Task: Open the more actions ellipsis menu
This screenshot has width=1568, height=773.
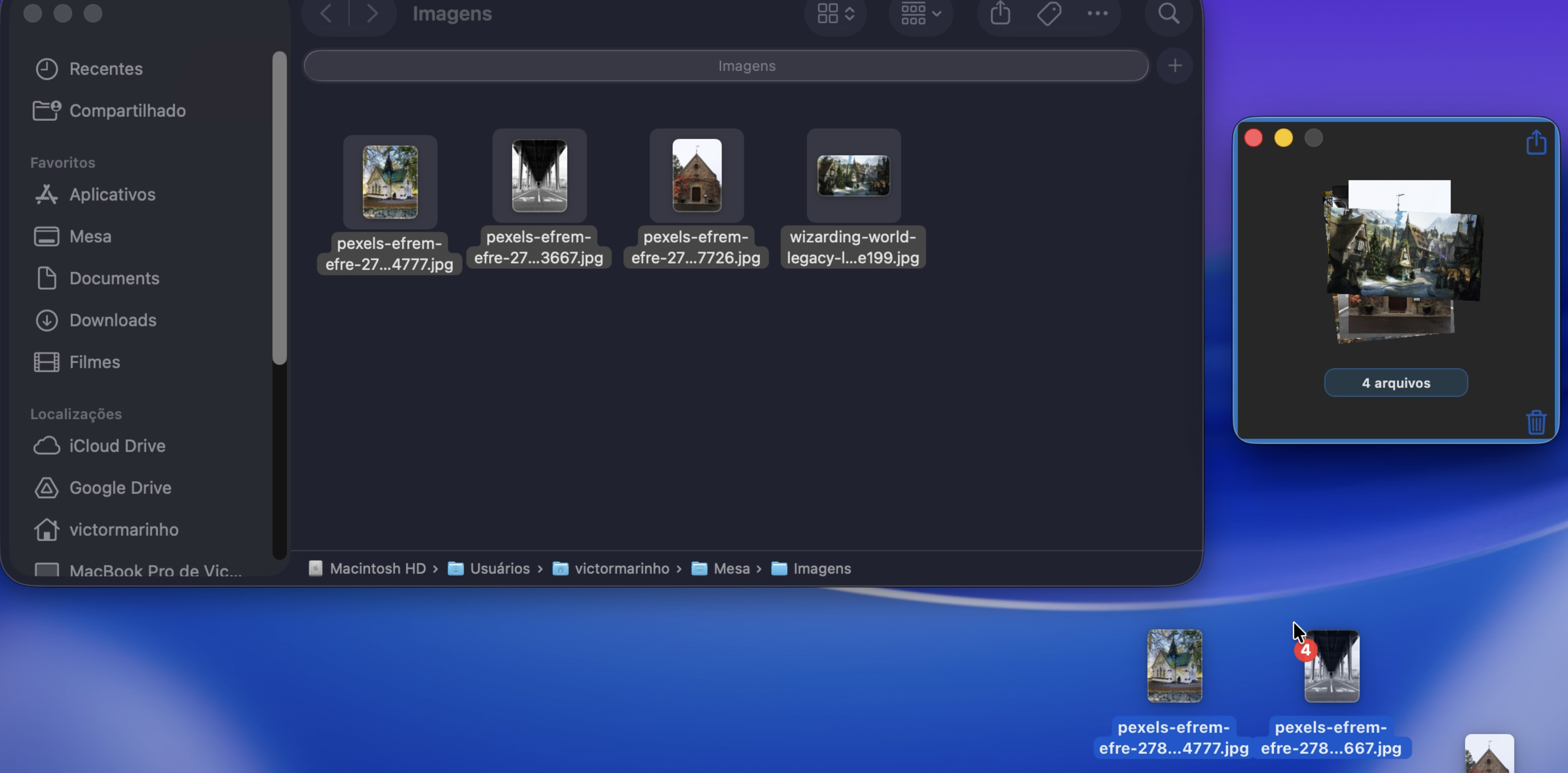Action: coord(1097,13)
